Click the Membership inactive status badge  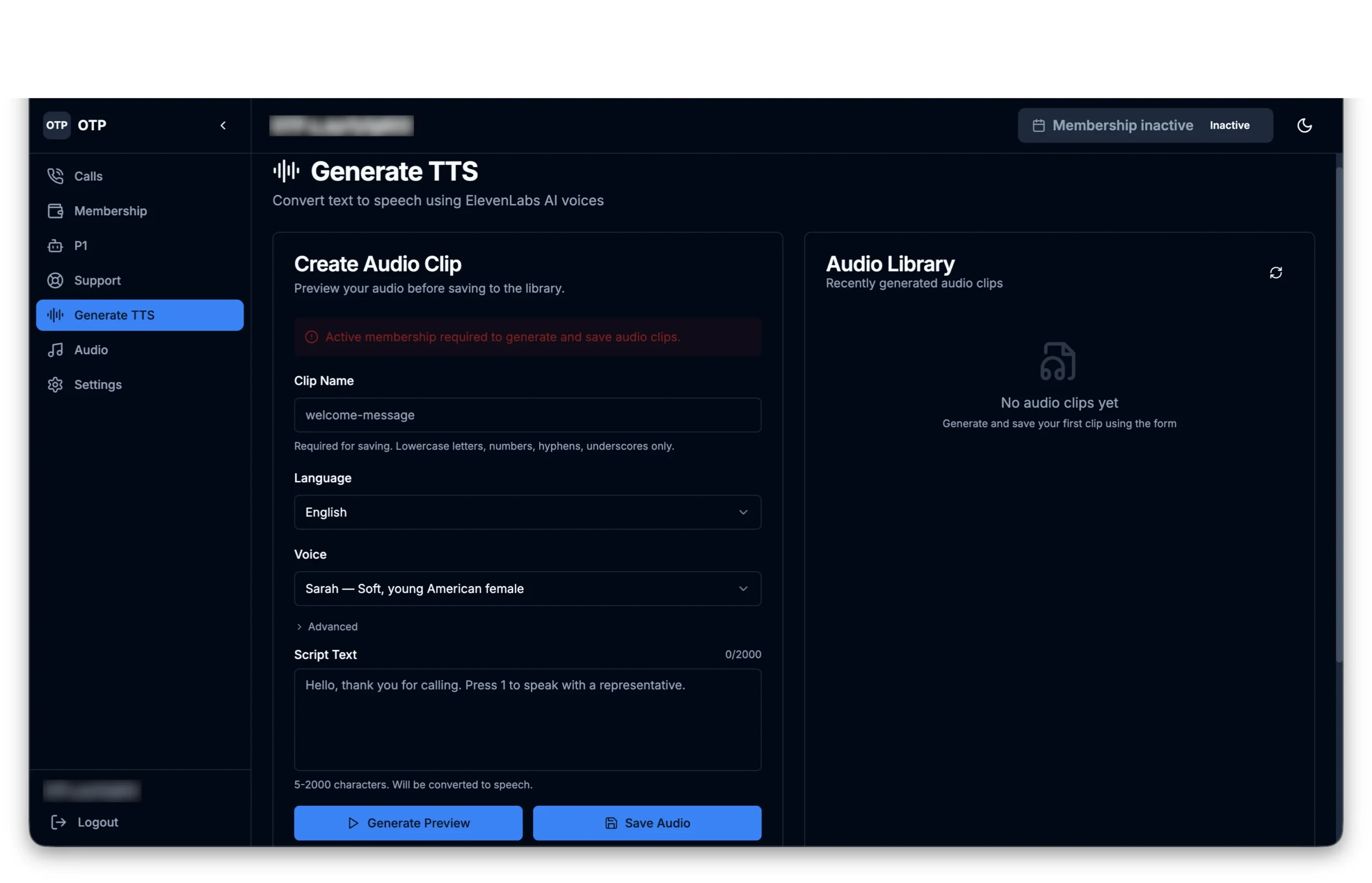tap(1144, 125)
